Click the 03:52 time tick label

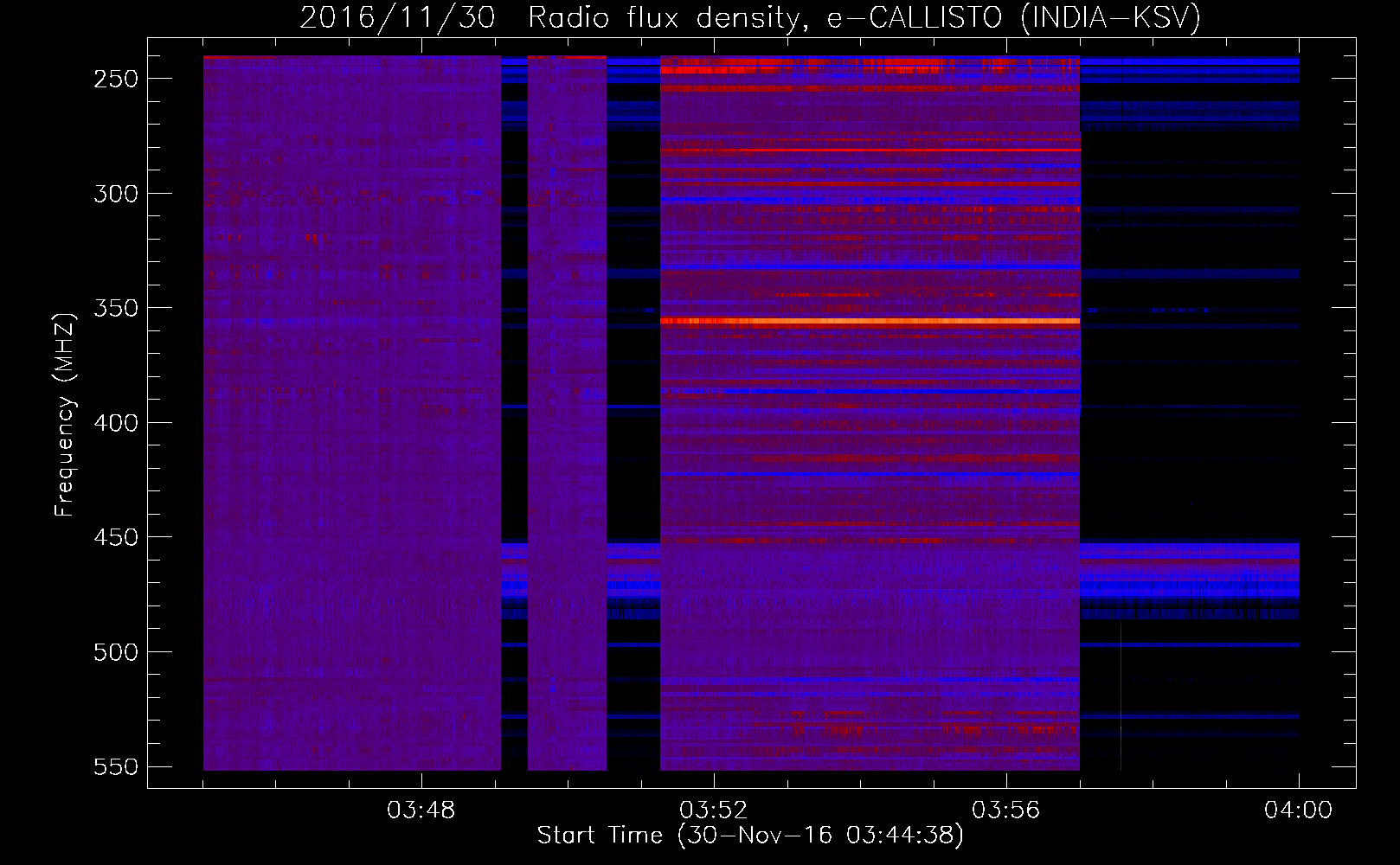tap(713, 811)
